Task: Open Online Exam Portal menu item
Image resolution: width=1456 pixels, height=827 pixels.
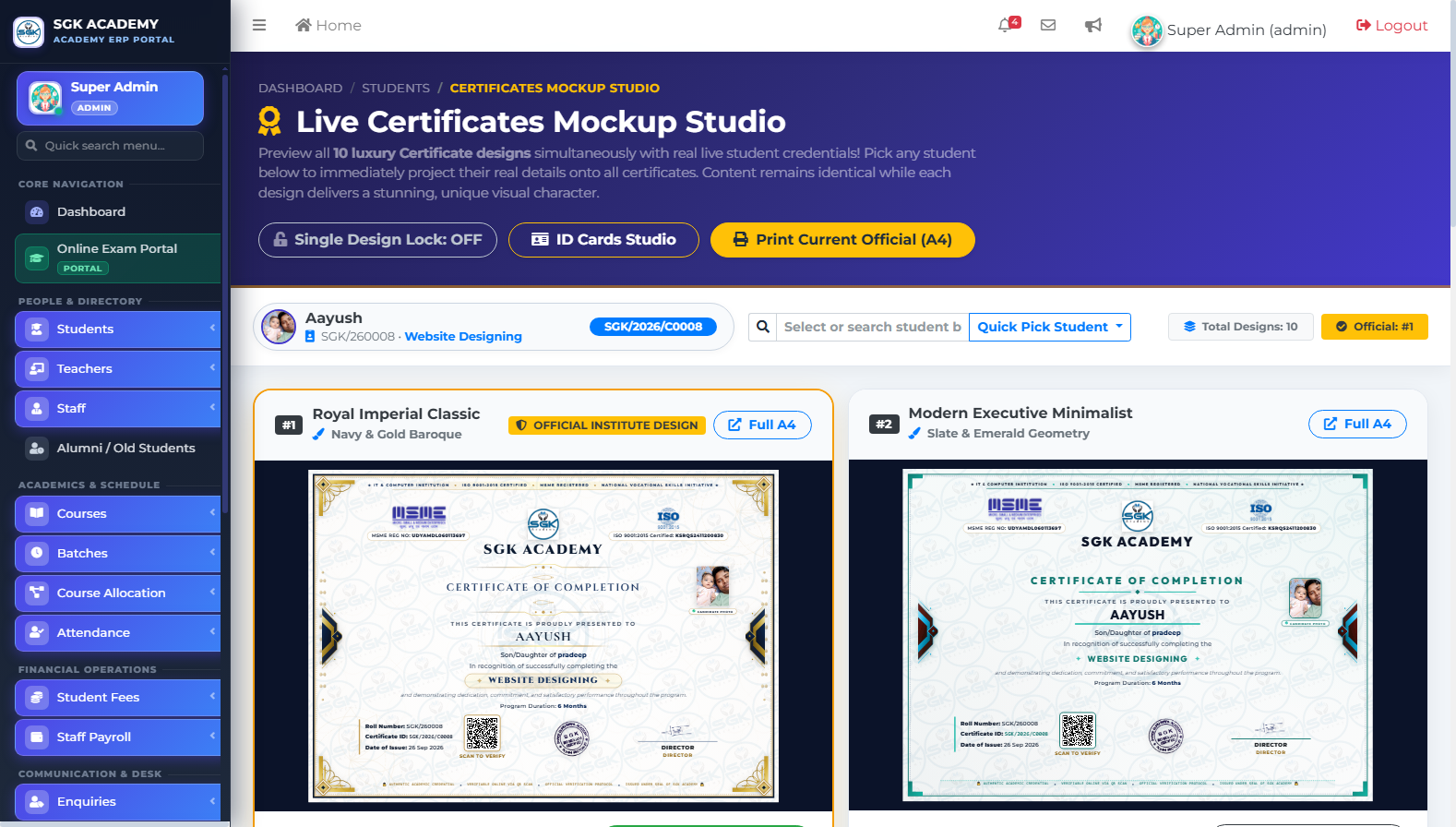Action: tap(118, 258)
